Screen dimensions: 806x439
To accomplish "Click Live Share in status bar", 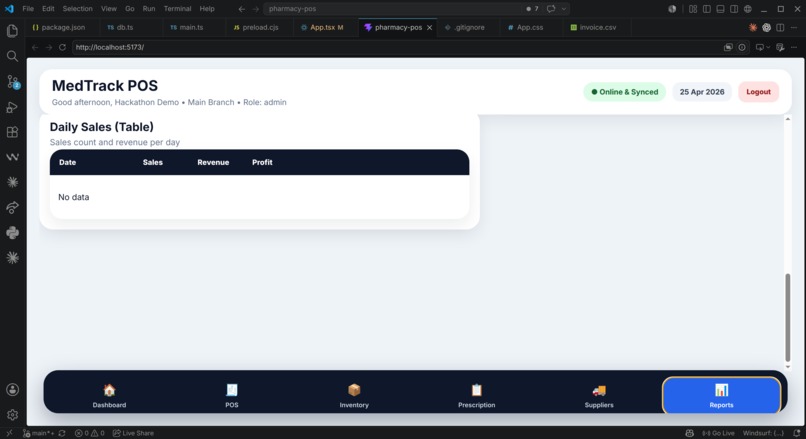I will 133,433.
